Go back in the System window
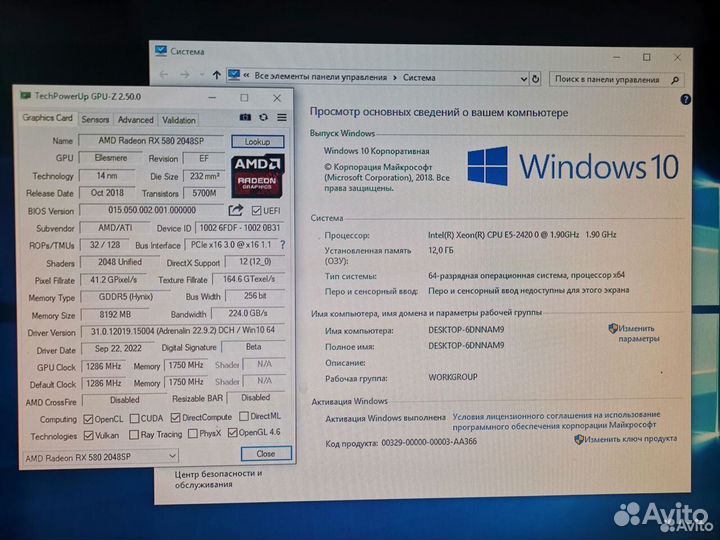720x540 pixels. (x=164, y=74)
